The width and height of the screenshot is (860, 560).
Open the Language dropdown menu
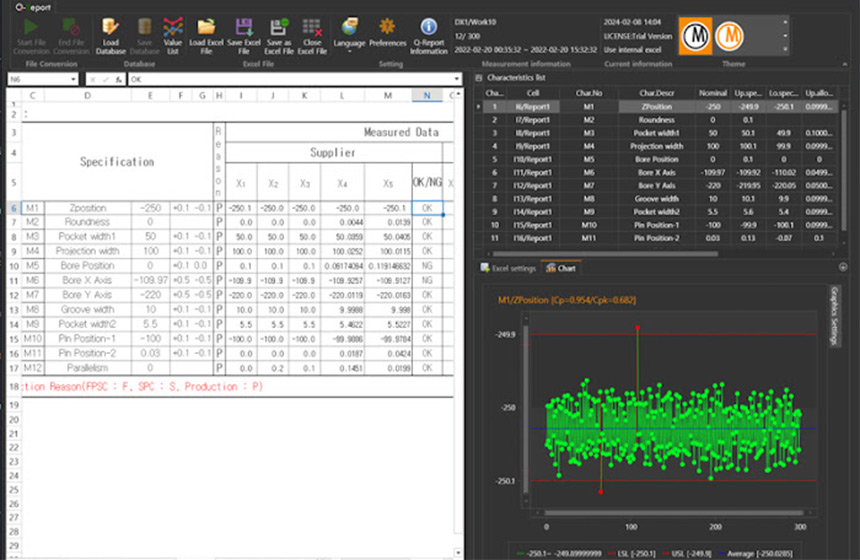point(349,36)
